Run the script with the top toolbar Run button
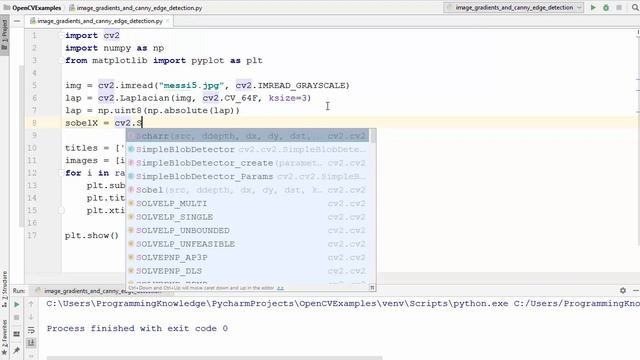 pos(593,7)
